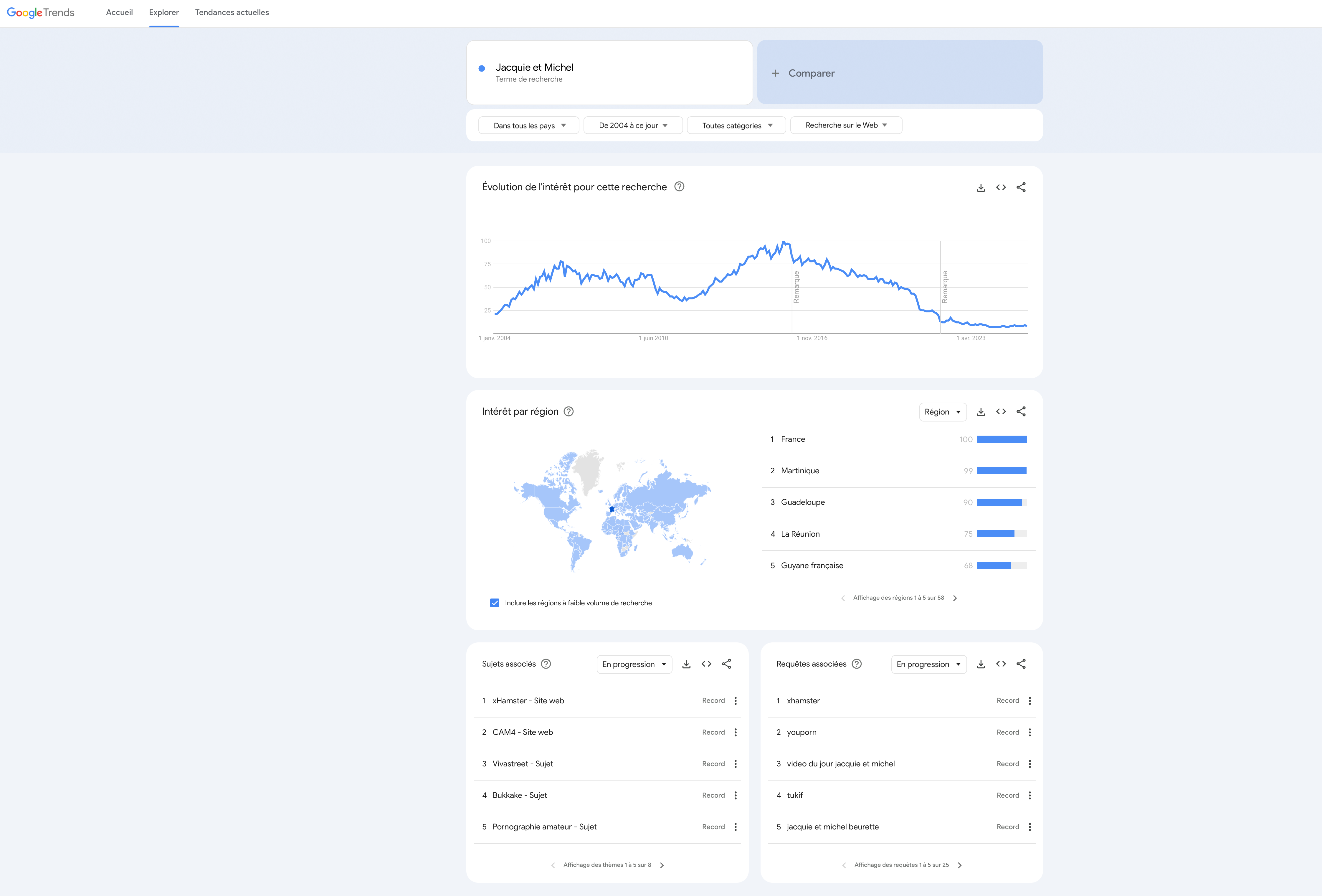Screen dimensions: 1322x896
Task: Click embed icon on Intérêt par région
Action: (x=1001, y=411)
